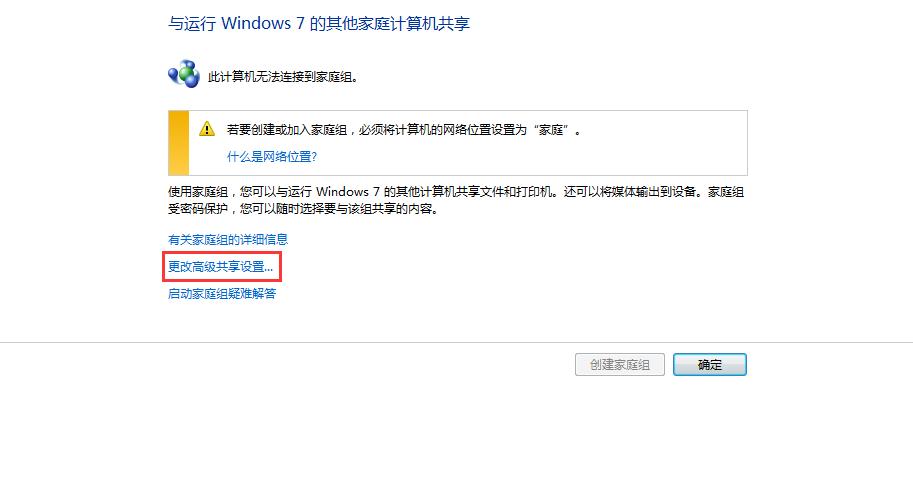This screenshot has height=496, width=913.
Task: Click the yellow stripe of the warning box
Action: 179,143
